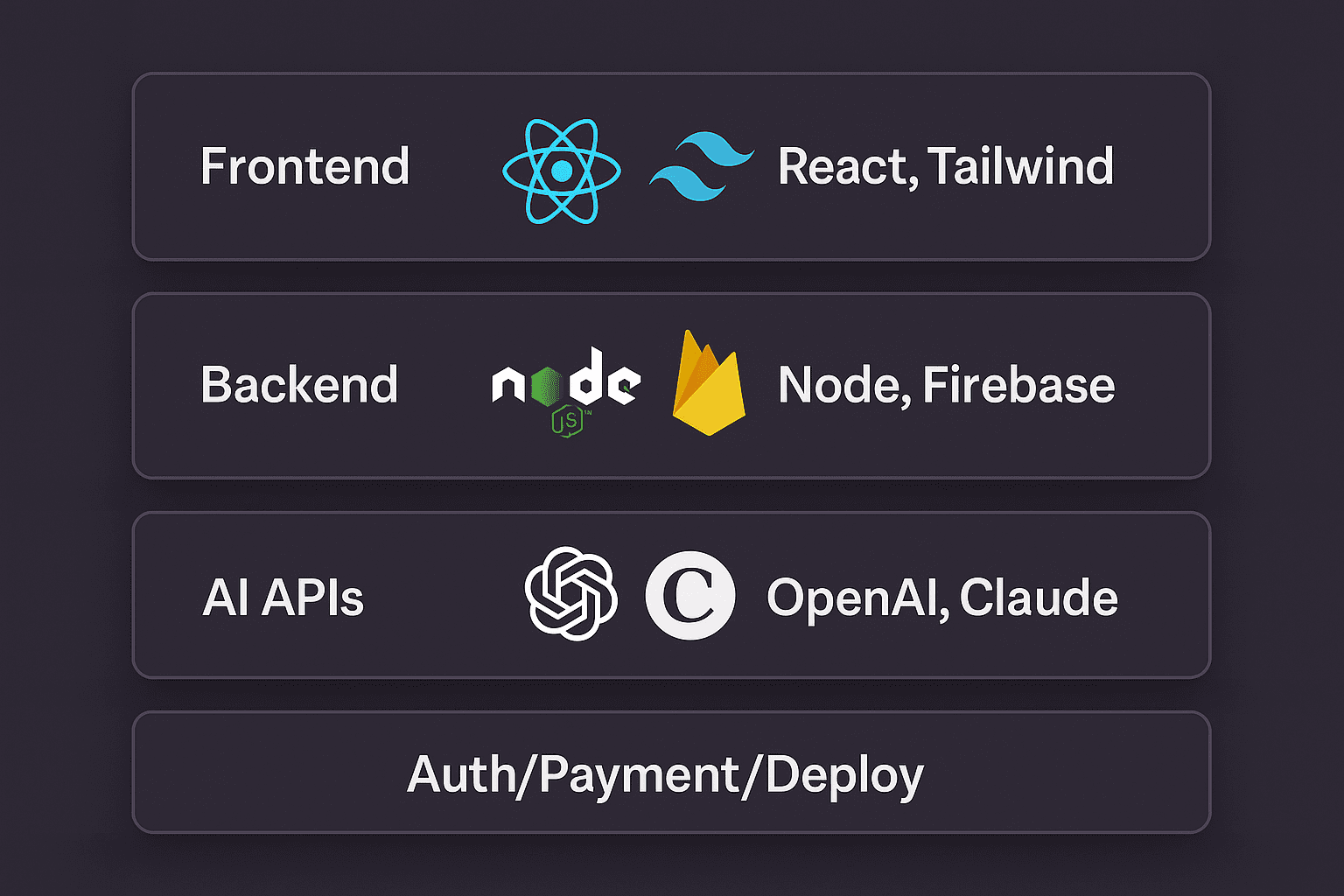This screenshot has height=896, width=1344.
Task: Click the word React in the Frontend card
Action: (x=845, y=166)
